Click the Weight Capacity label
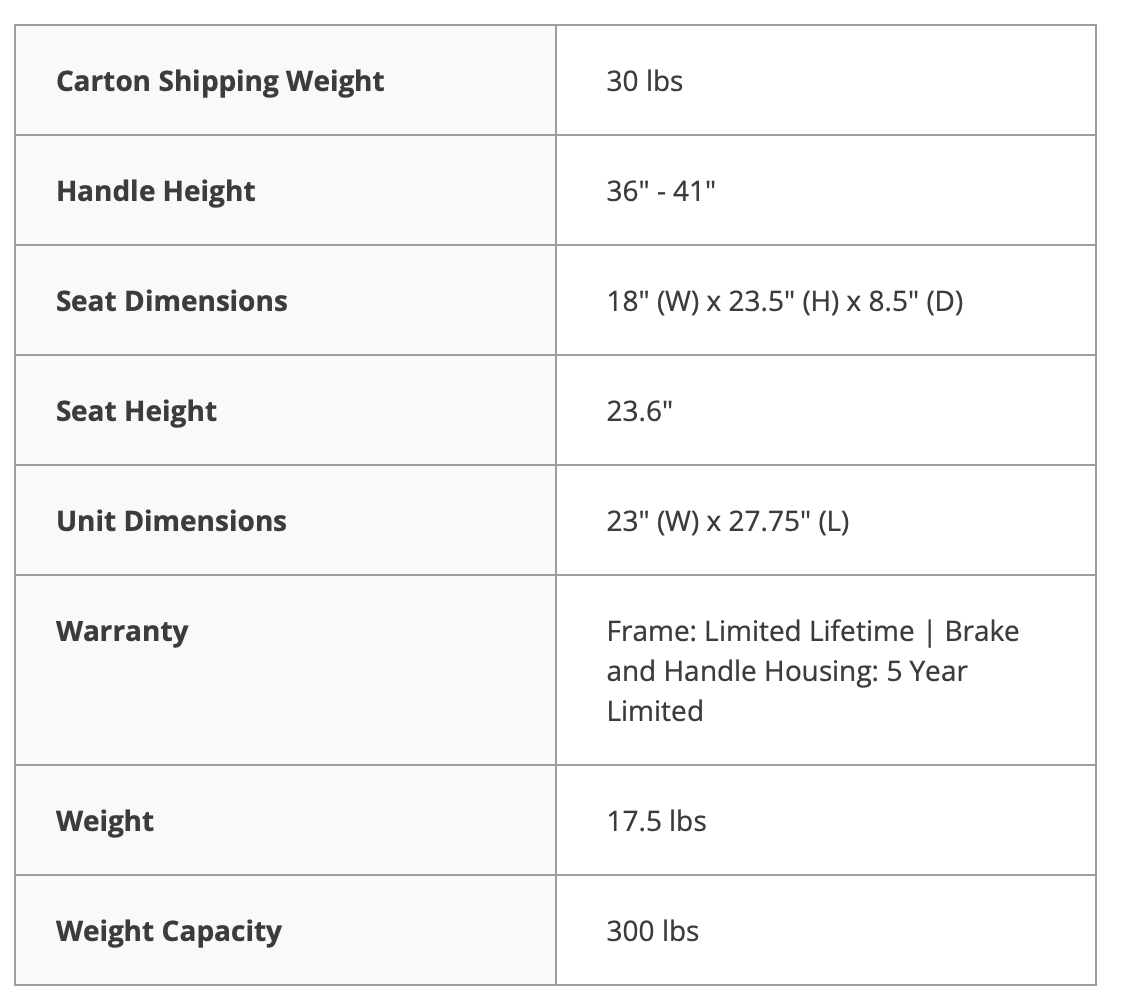 tap(169, 931)
